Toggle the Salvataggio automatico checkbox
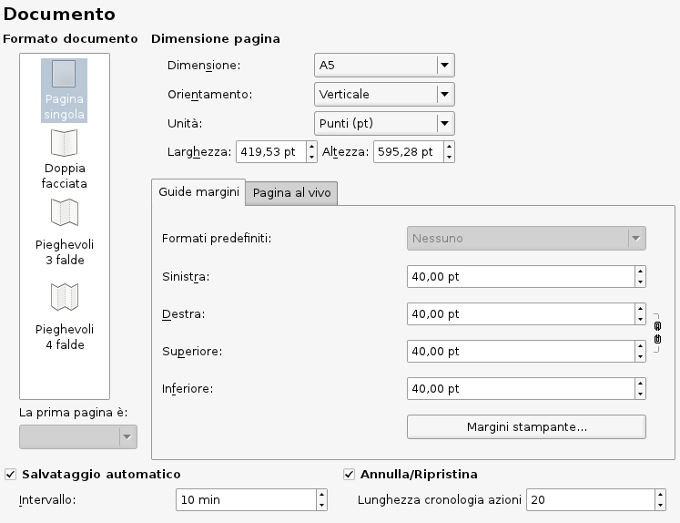The height and width of the screenshot is (523, 680). pos(10,474)
